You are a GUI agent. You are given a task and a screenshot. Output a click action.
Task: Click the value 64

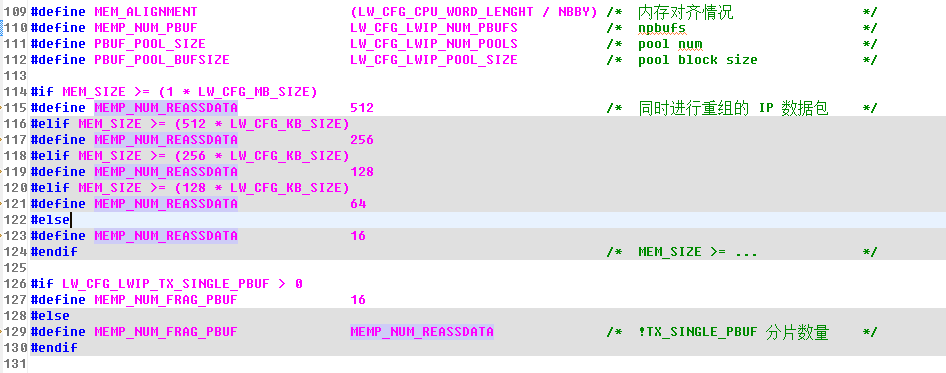point(358,203)
